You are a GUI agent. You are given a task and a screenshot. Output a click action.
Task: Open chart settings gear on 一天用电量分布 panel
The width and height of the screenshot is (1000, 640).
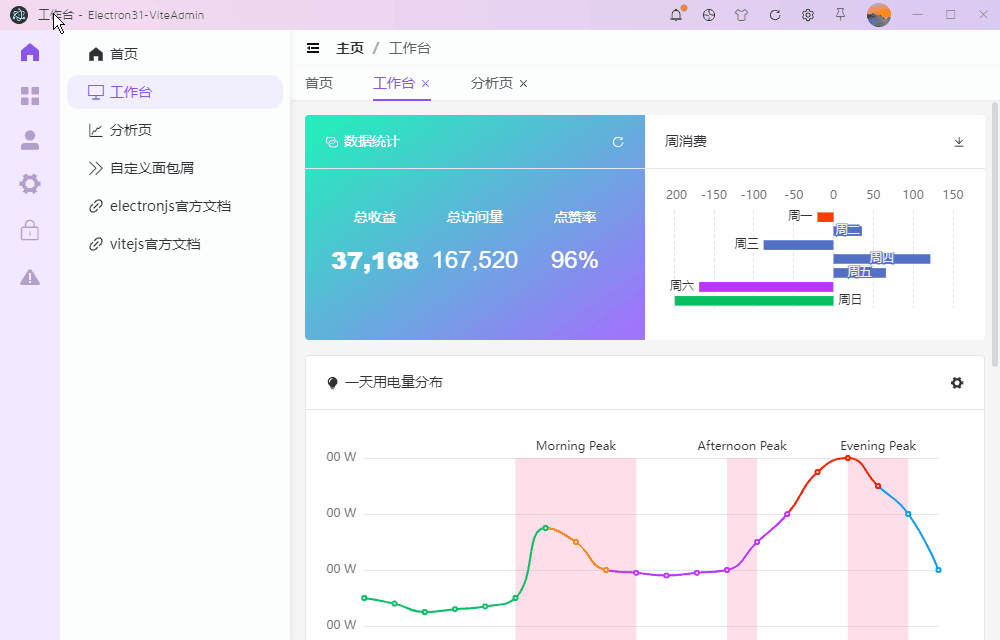(957, 382)
